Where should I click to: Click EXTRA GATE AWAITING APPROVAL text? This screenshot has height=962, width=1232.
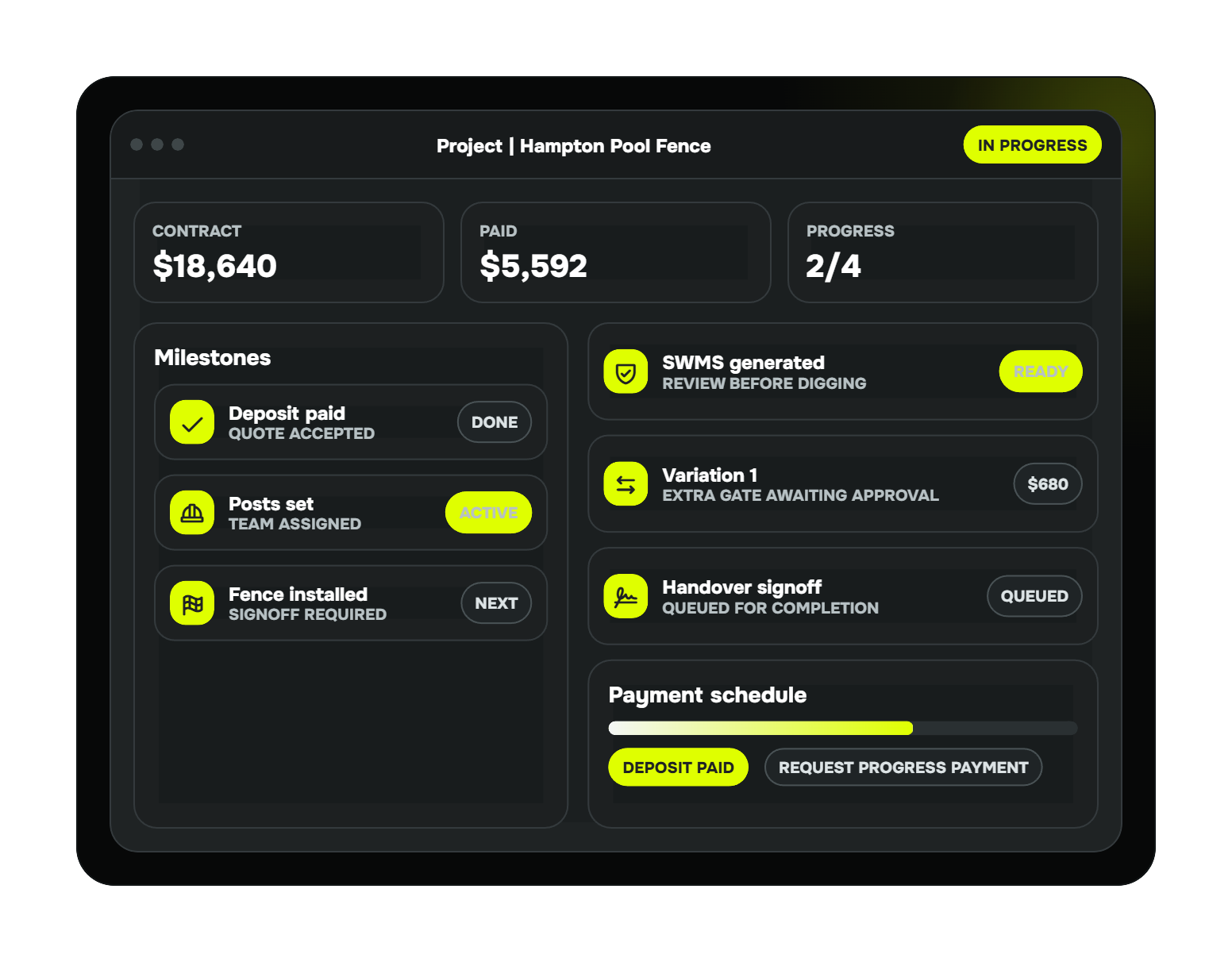[x=800, y=495]
